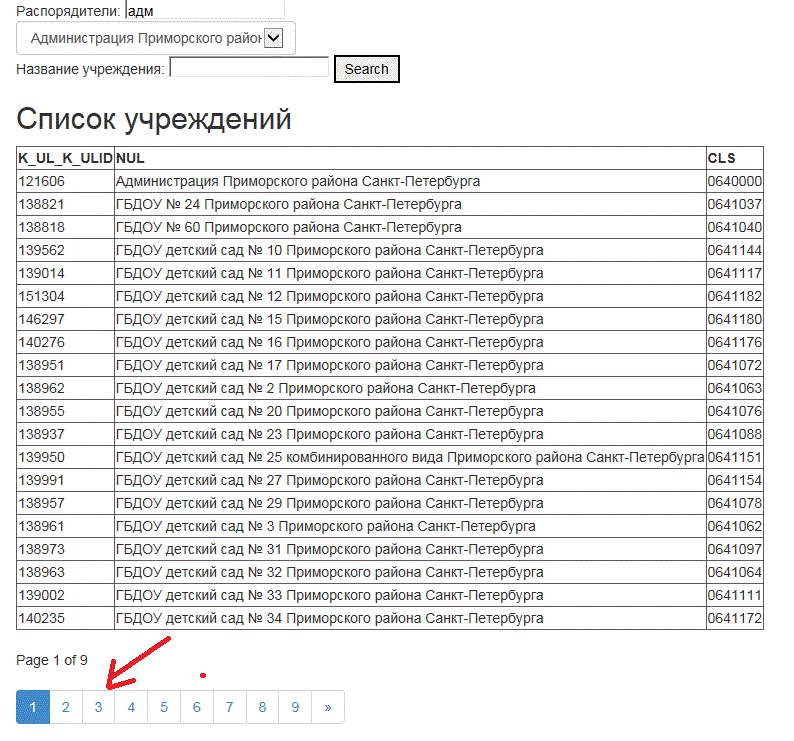Select row ID 146297
The image size is (794, 741).
pyautogui.click(x=65, y=319)
